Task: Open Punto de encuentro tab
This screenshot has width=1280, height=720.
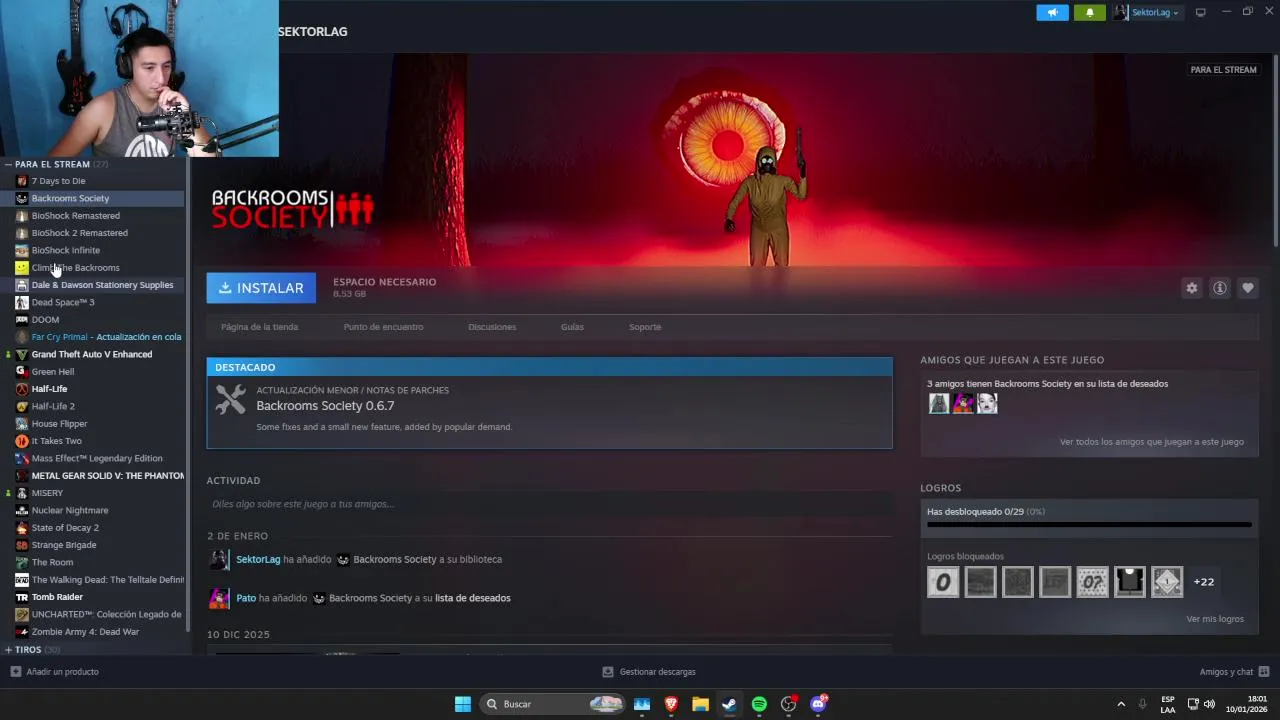Action: (x=383, y=327)
